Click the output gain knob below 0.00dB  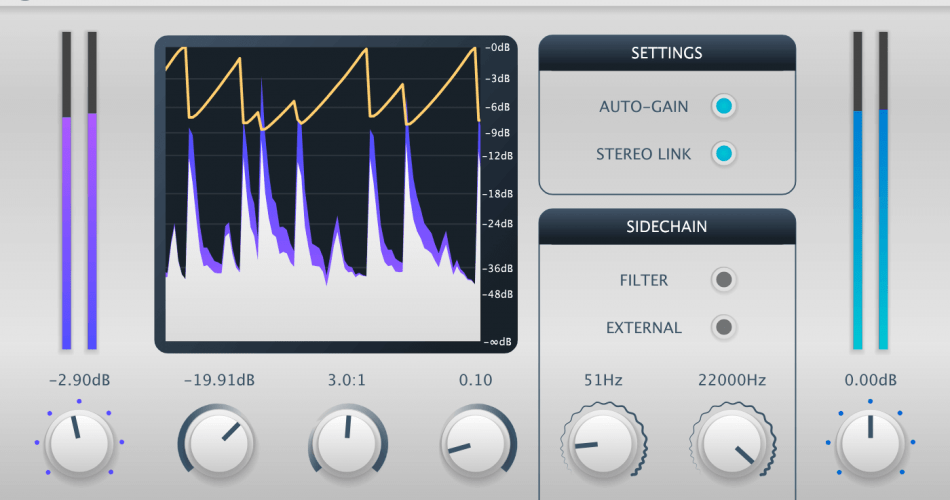tap(871, 443)
